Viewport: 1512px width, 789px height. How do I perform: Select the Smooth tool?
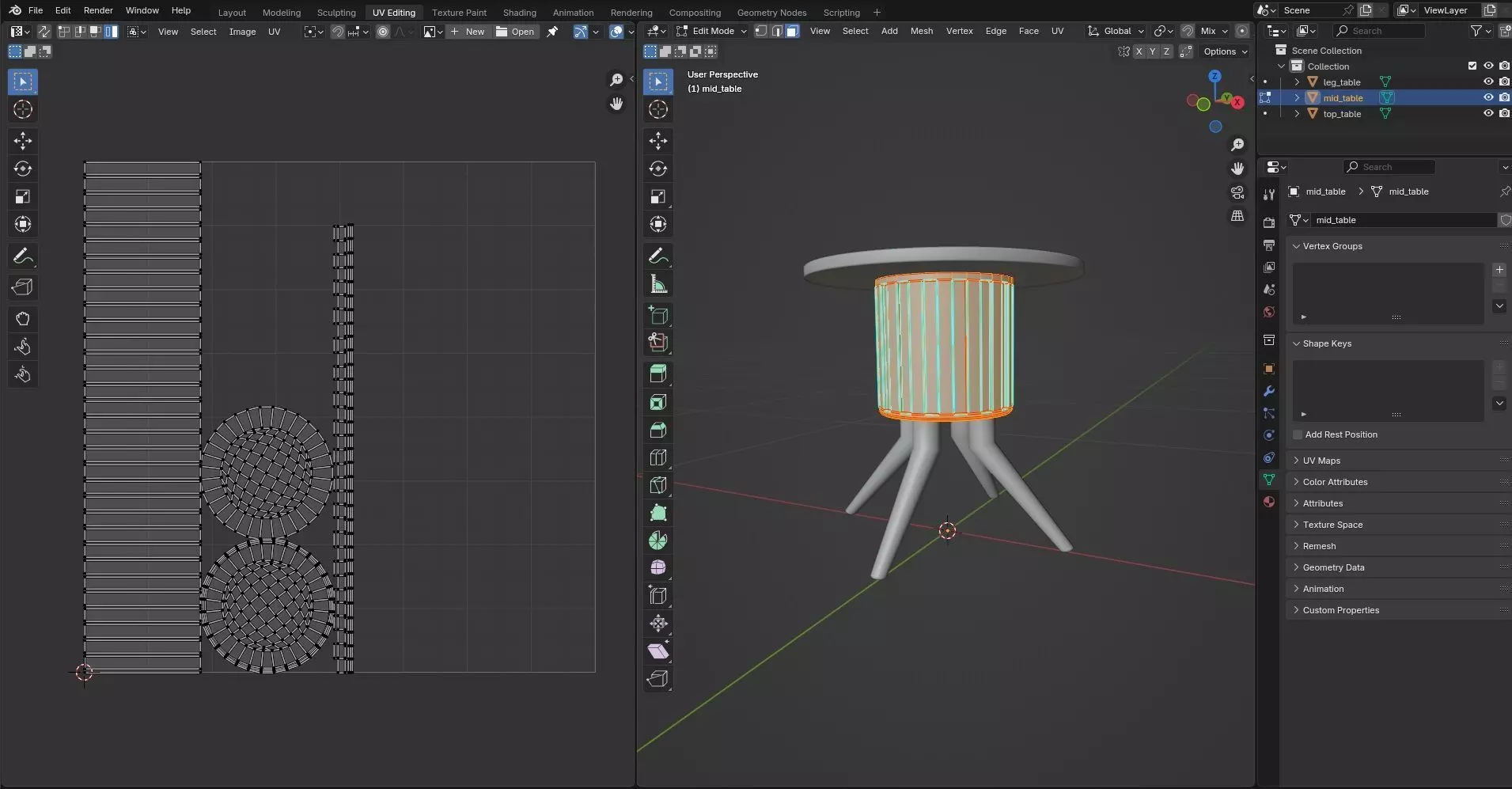[658, 568]
